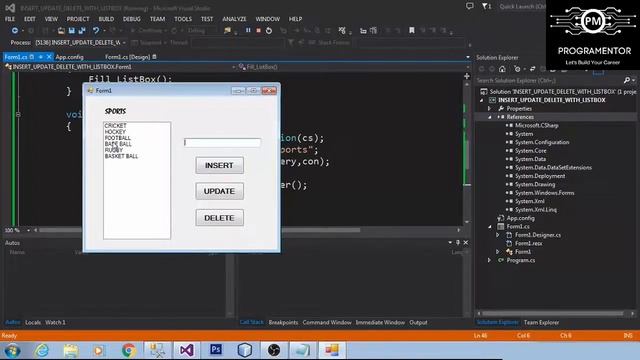Click Solution Explorer Sync with Active Document icon
The image size is (640, 360).
tap(533, 69)
